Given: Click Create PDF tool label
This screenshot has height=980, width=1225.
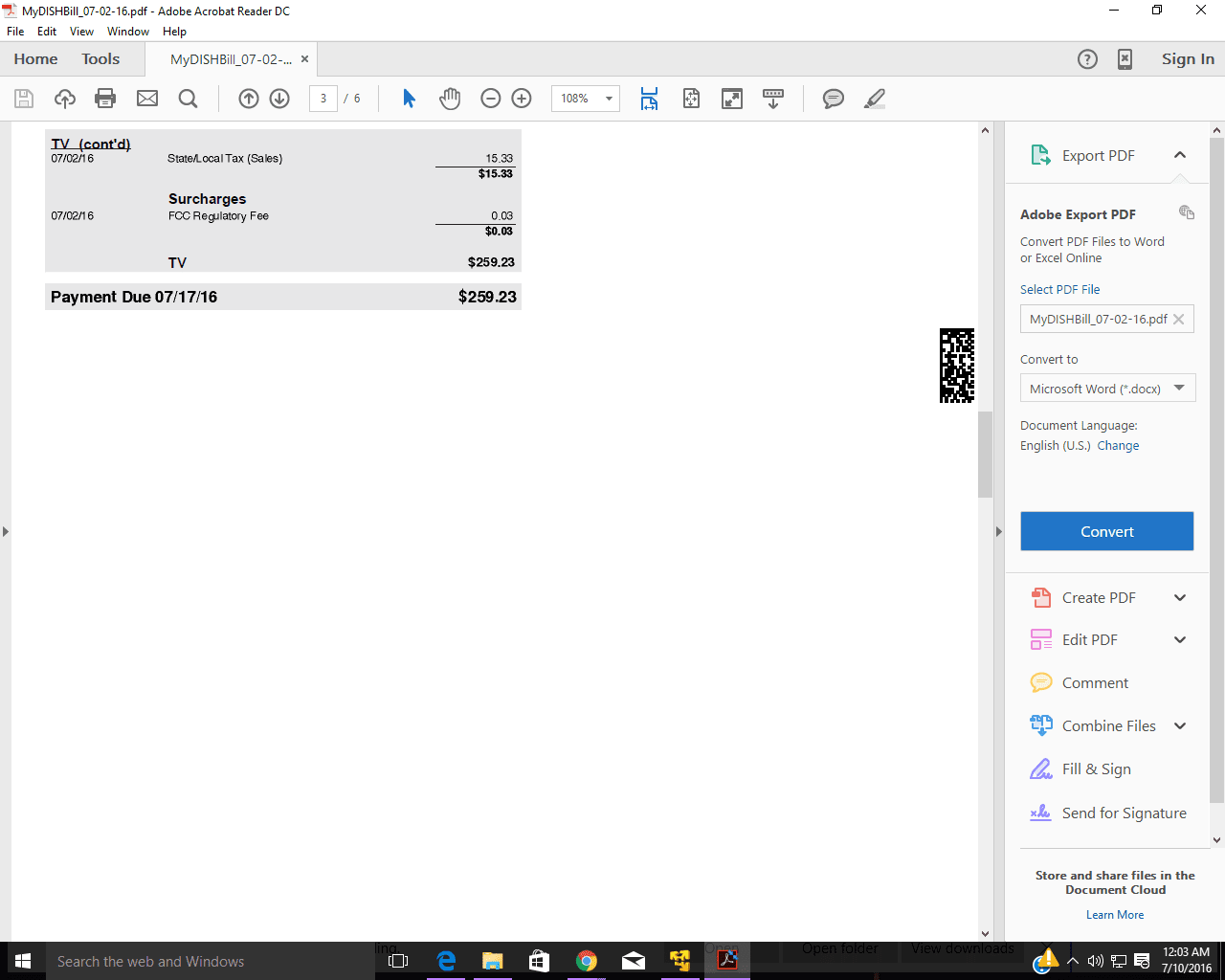Looking at the screenshot, I should pos(1099,597).
